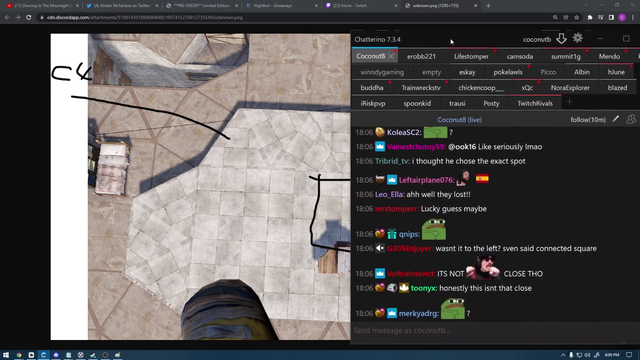Click the pencil edit icon beside follow(10m)
This screenshot has height=360, width=640.
pyautogui.click(x=616, y=119)
